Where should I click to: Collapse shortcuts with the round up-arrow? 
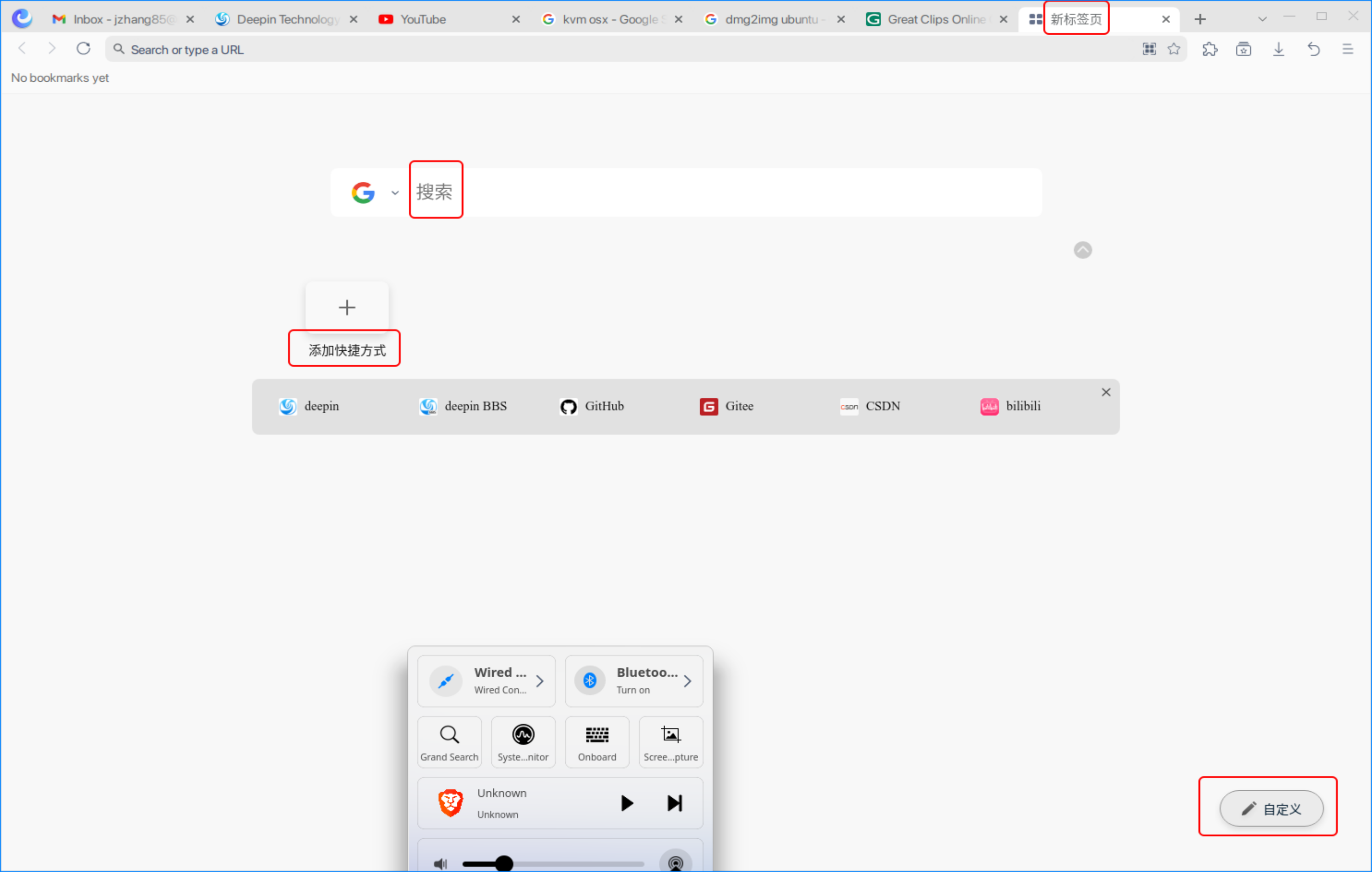[1082, 250]
